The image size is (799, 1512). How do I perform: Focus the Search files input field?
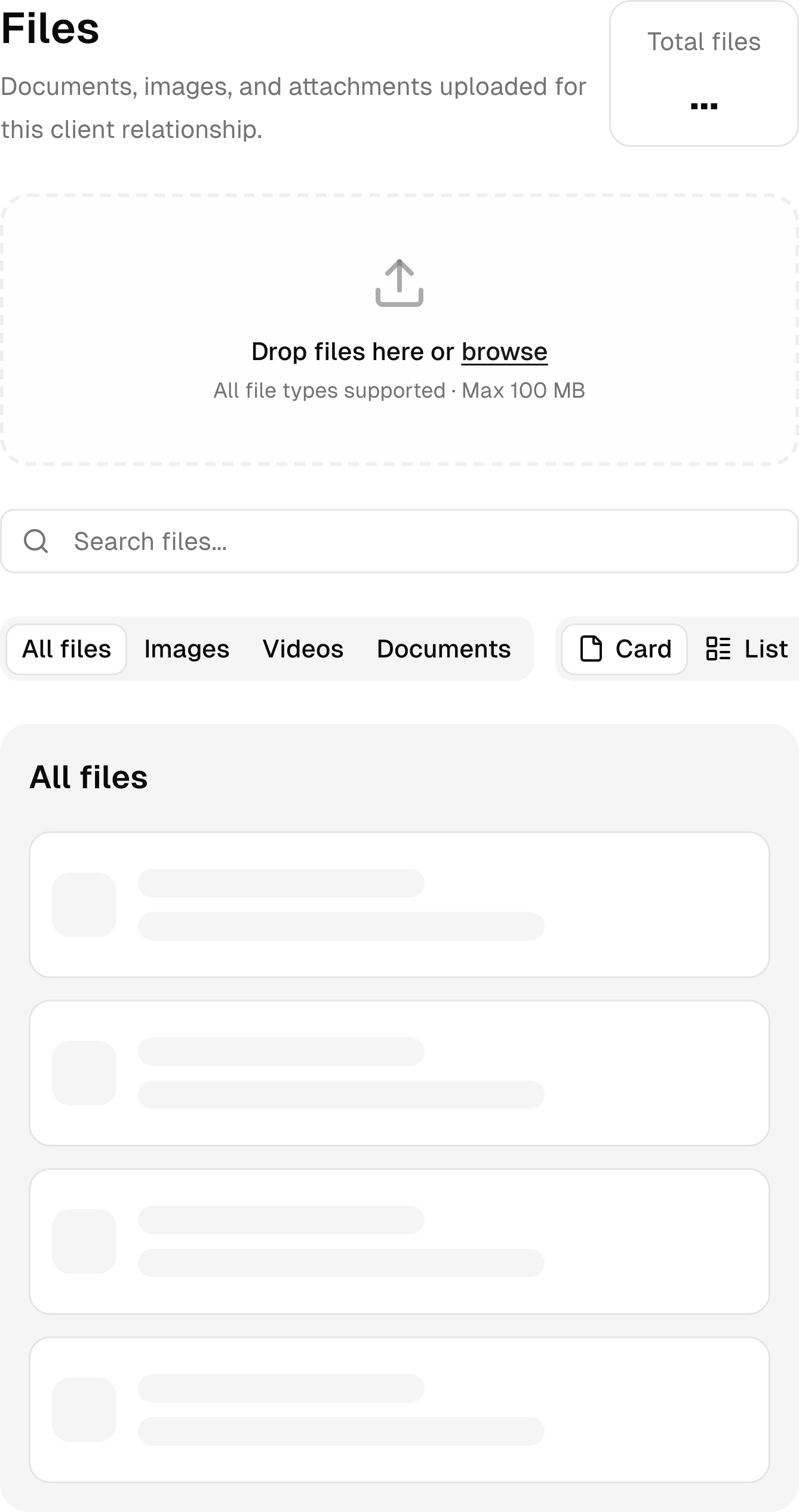399,541
